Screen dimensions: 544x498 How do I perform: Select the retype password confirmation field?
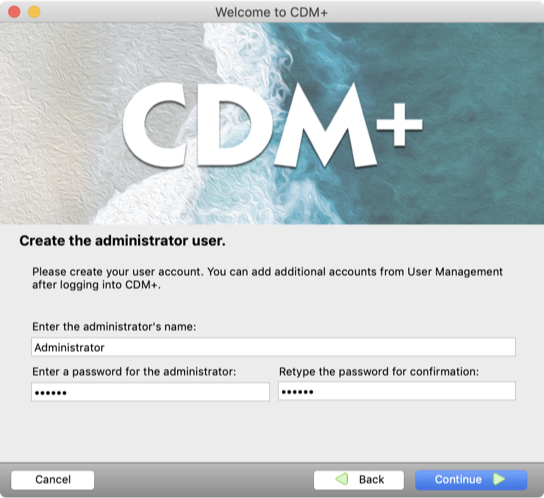pos(397,391)
